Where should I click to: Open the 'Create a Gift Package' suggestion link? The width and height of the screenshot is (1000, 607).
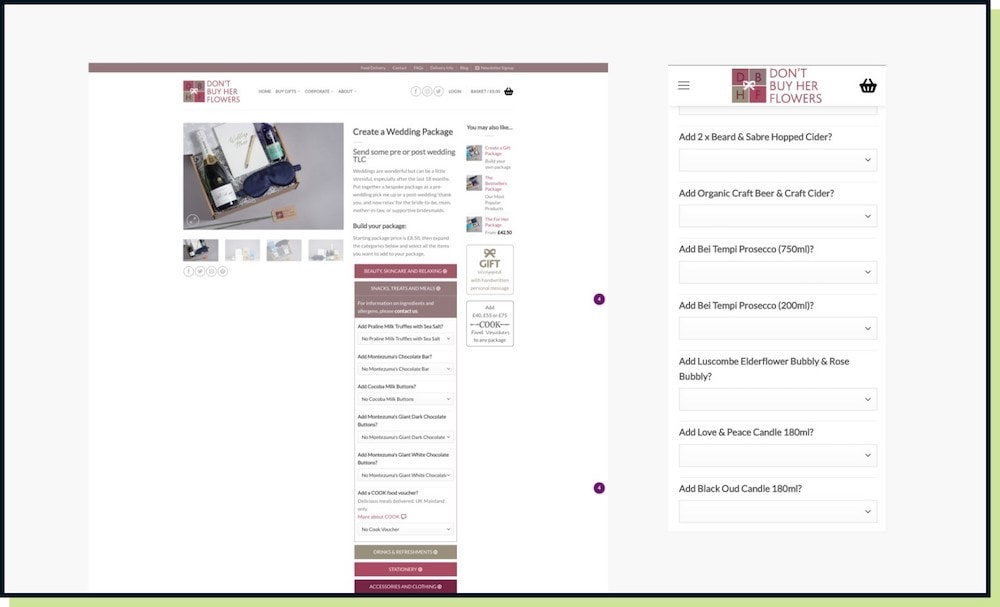pyautogui.click(x=497, y=150)
